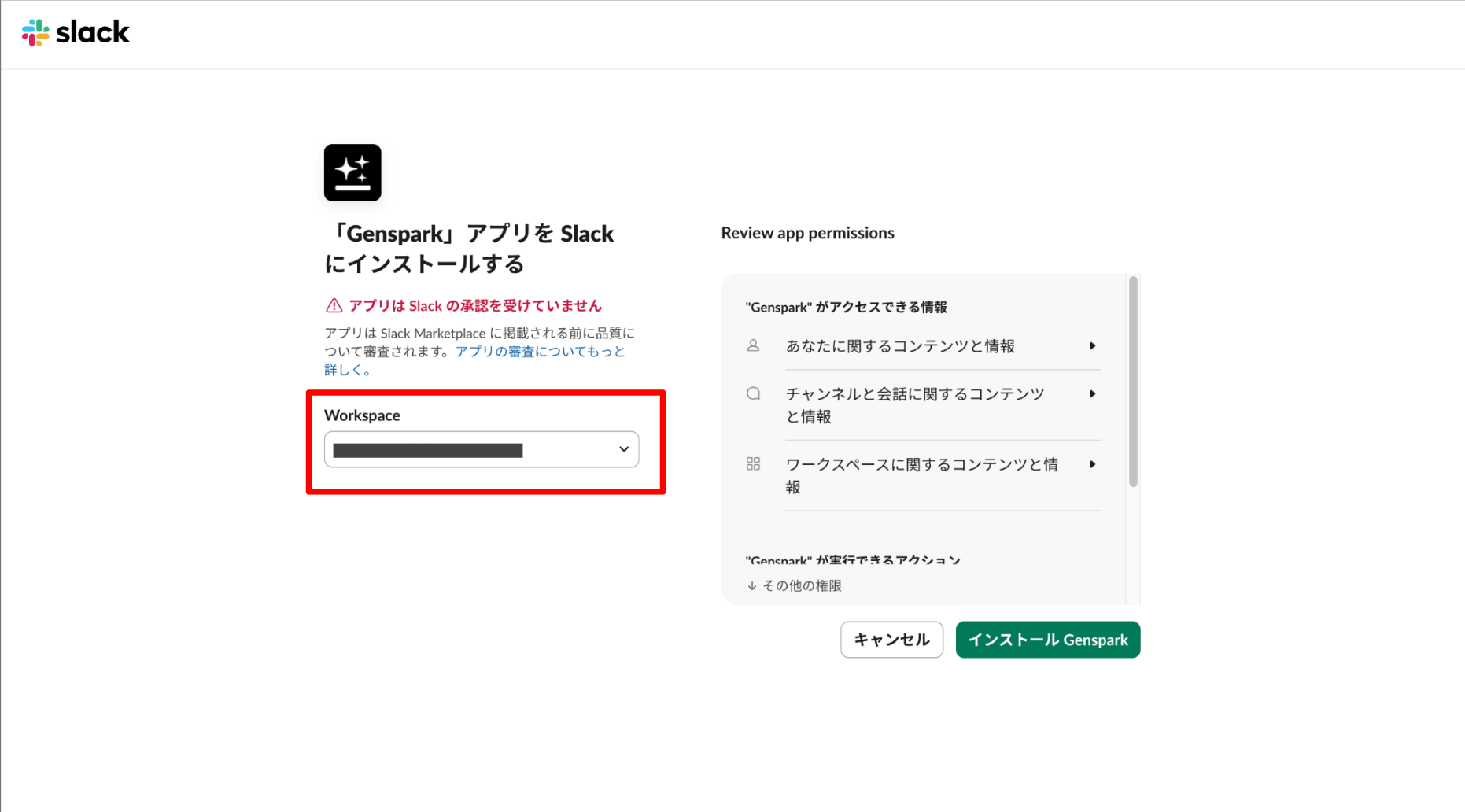This screenshot has height=812, width=1465.
Task: Open the アプリの審査についてもっと詳しく link
Action: click(540, 352)
